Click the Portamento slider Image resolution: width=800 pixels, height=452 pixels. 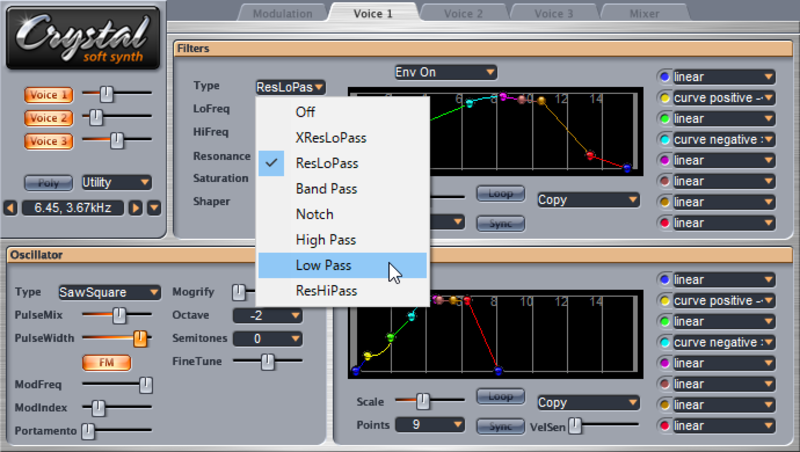[x=117, y=431]
